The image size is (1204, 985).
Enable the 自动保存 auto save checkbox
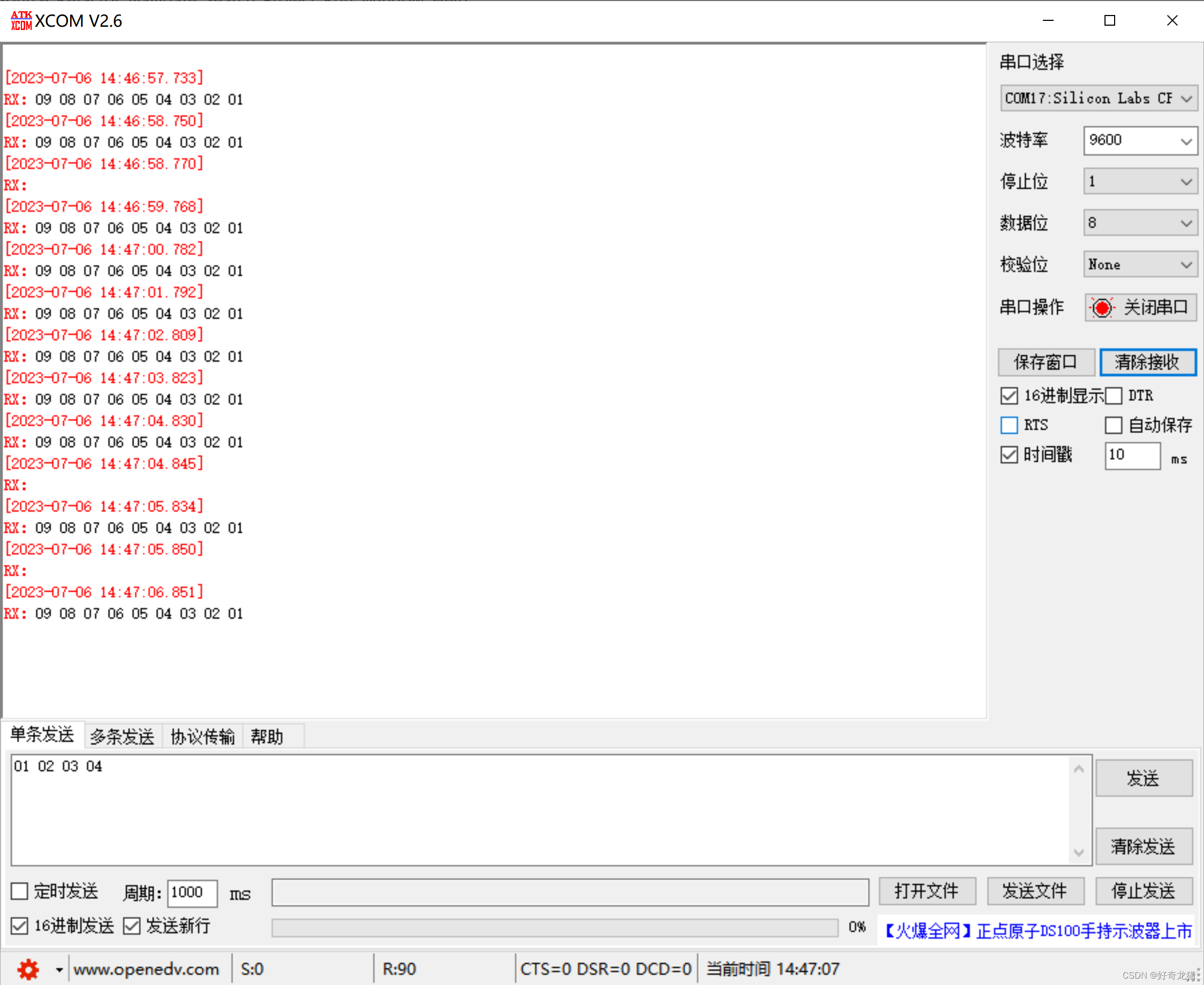pyautogui.click(x=1113, y=425)
